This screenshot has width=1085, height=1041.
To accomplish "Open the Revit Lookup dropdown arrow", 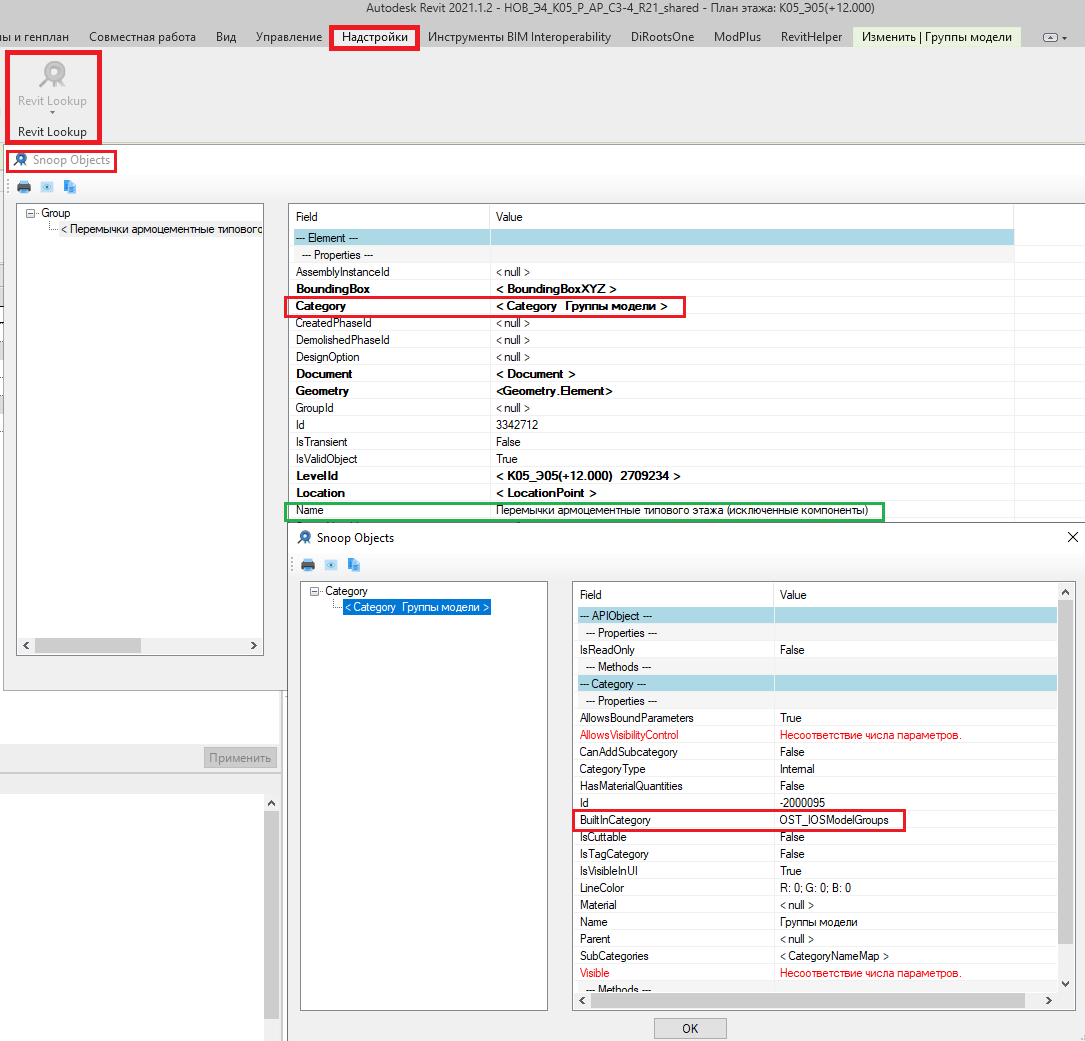I will click(x=53, y=112).
